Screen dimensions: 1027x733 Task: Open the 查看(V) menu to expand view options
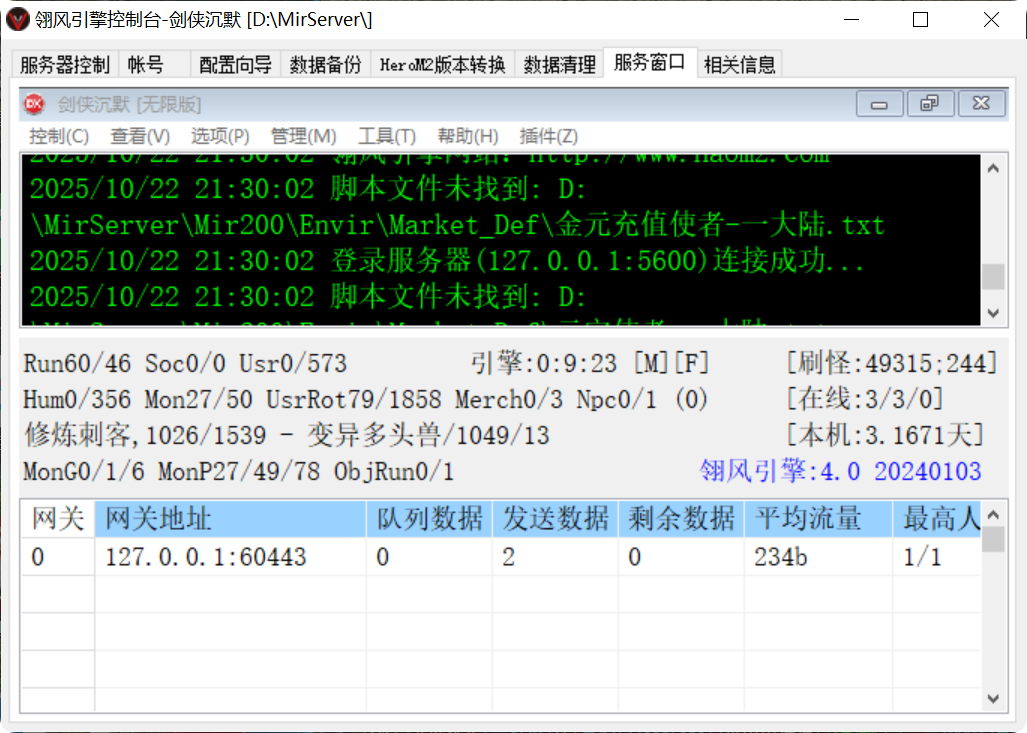tap(139, 137)
